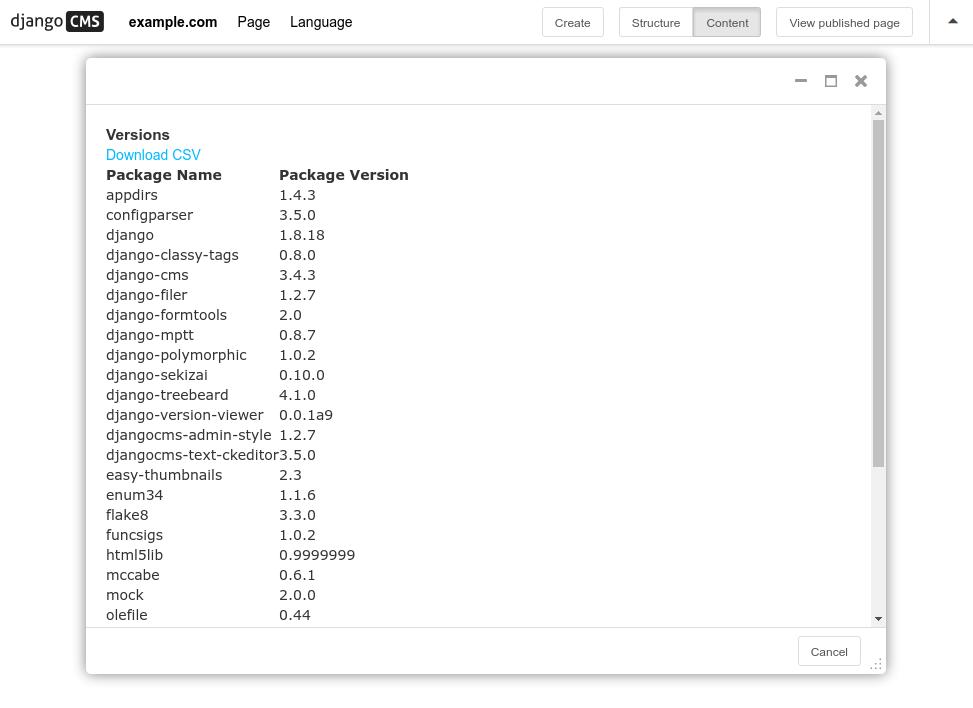Click View published page button
The width and height of the screenshot is (973, 708).
[844, 22]
